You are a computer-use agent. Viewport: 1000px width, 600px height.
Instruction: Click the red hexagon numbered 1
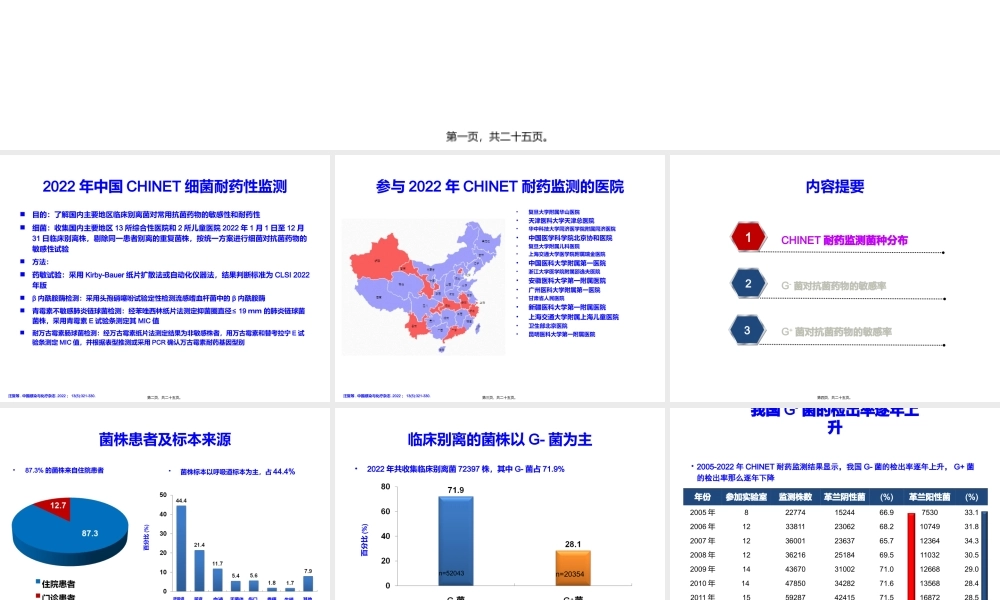[x=748, y=237]
